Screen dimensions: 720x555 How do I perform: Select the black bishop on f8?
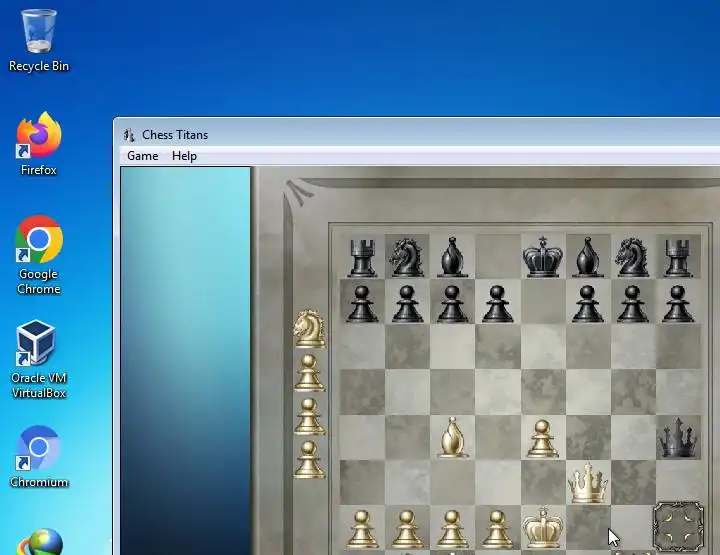coord(588,257)
